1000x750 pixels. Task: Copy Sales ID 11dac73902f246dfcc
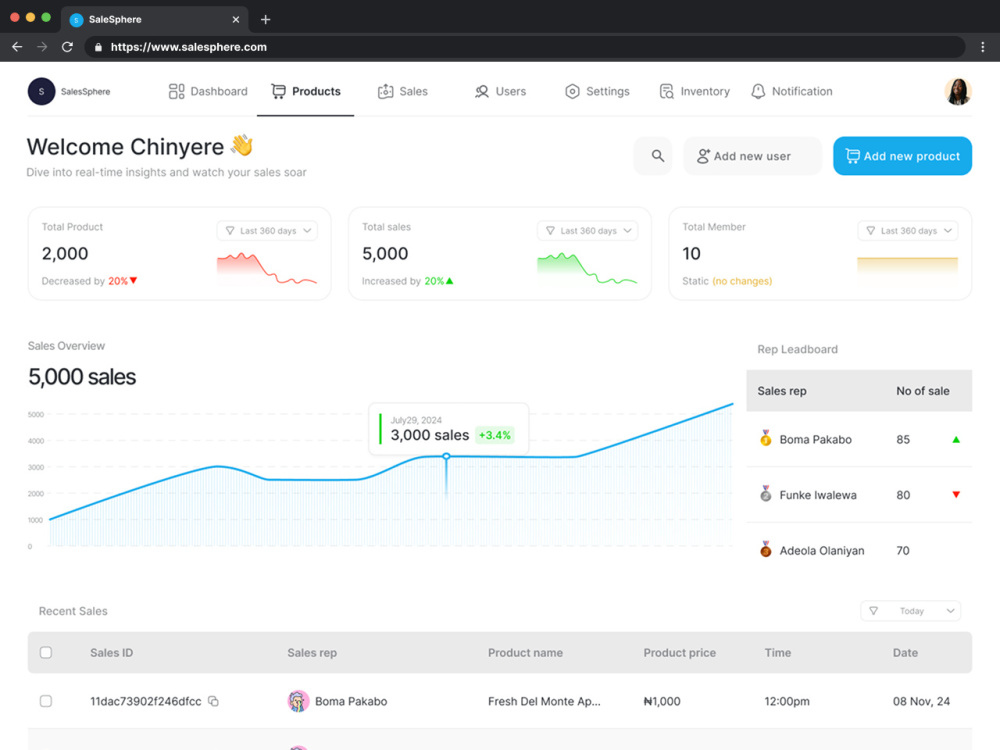(x=214, y=701)
